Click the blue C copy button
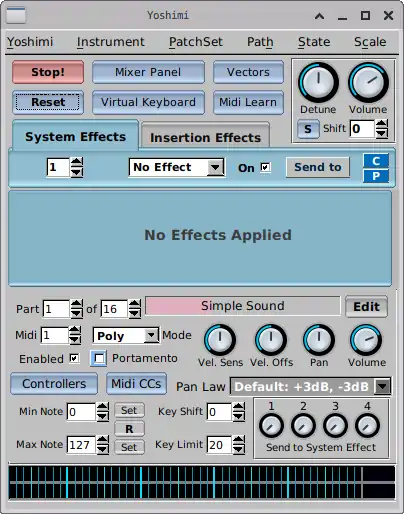The image size is (404, 514). click(376, 161)
